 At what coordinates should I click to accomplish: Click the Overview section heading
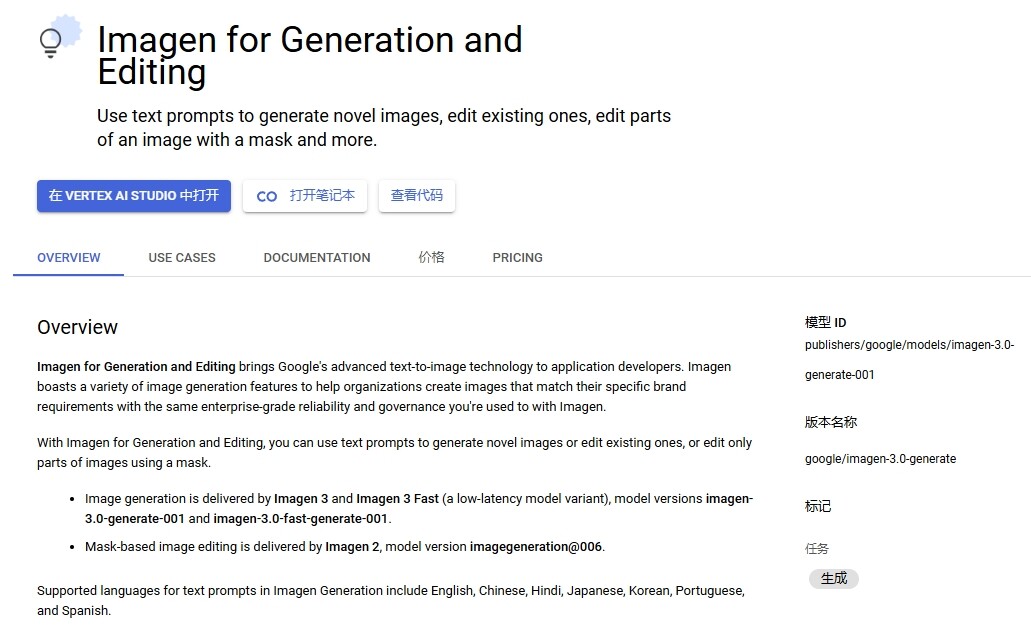tap(77, 327)
